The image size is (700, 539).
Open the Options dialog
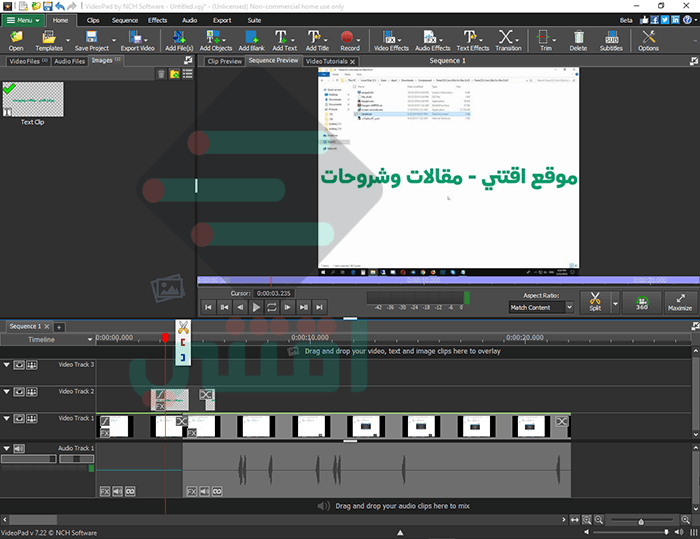[648, 41]
